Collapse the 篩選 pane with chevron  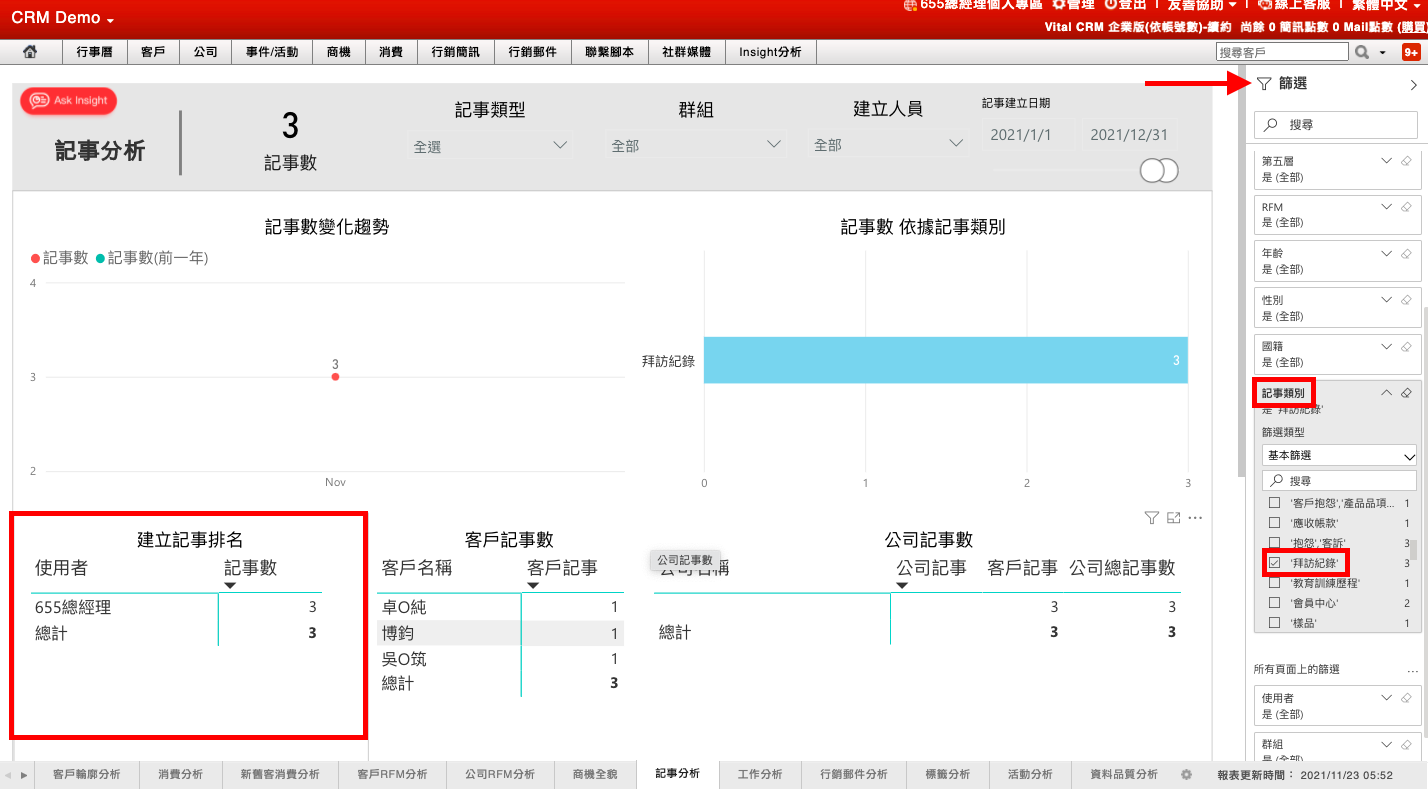(x=1413, y=85)
